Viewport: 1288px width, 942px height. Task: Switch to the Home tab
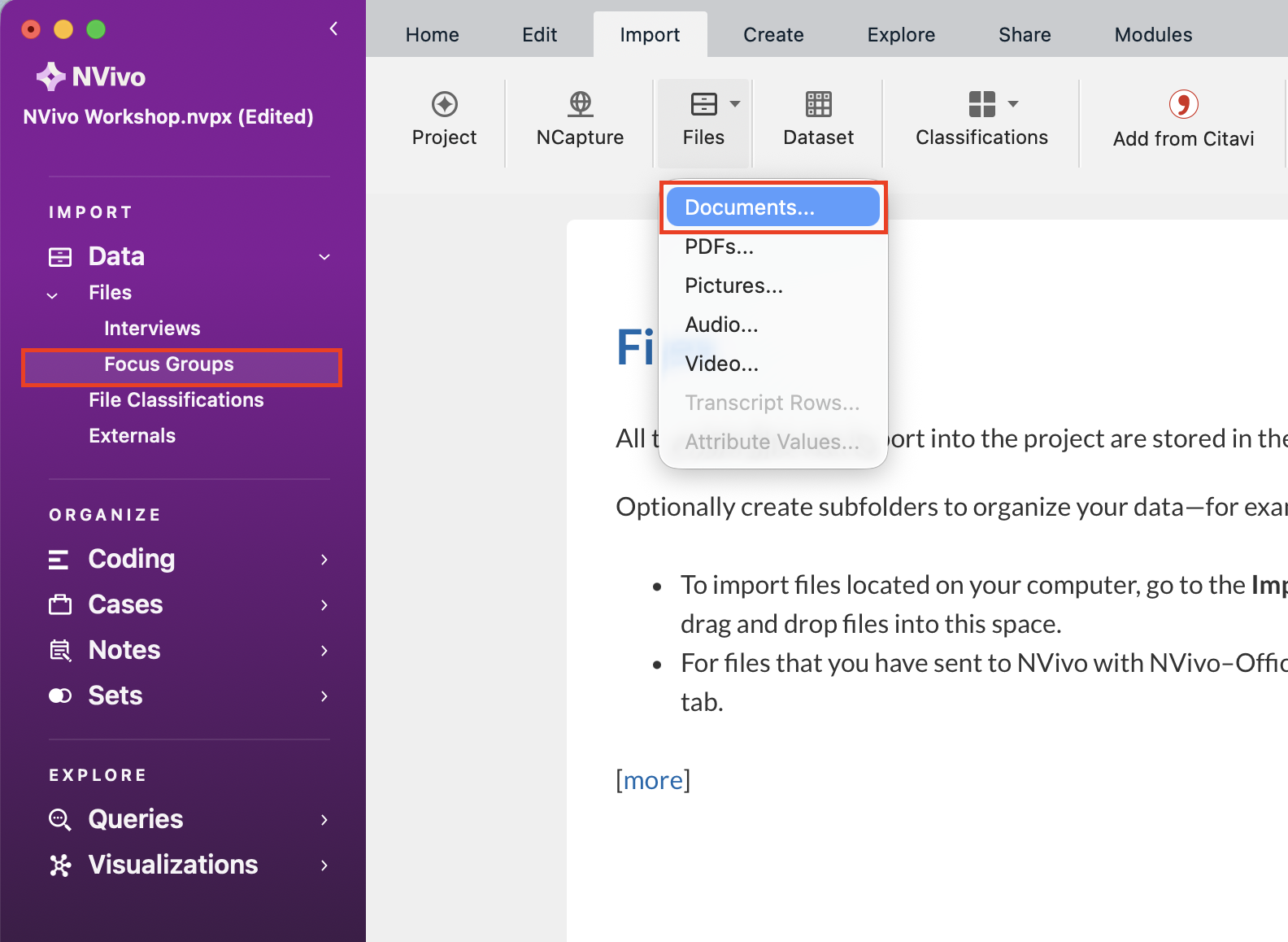tap(433, 35)
